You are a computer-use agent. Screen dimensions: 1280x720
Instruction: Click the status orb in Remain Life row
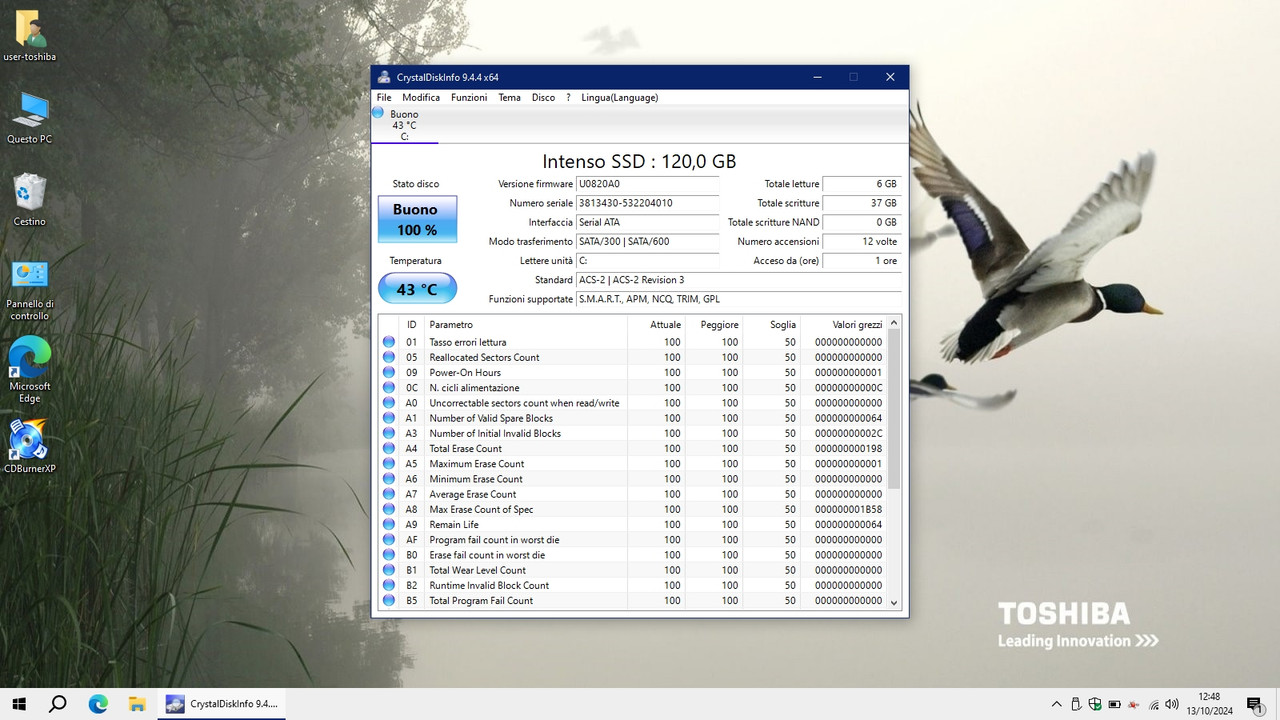389,524
